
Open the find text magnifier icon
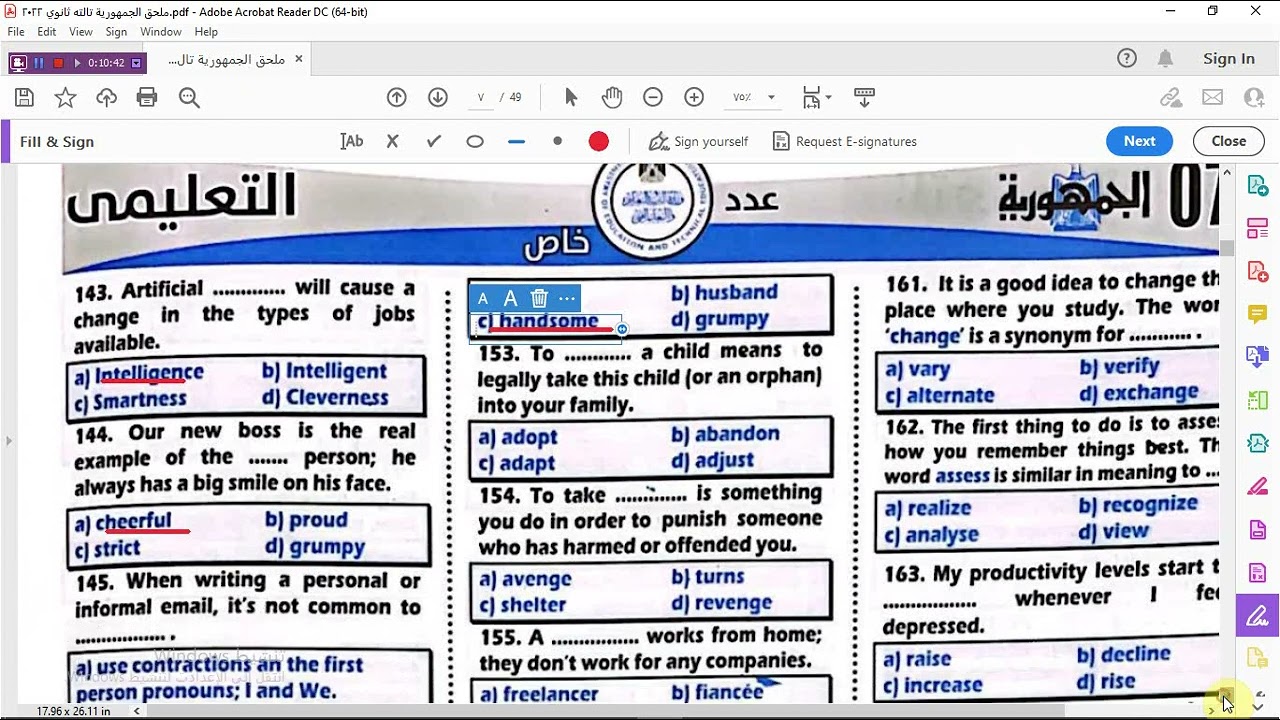(189, 97)
